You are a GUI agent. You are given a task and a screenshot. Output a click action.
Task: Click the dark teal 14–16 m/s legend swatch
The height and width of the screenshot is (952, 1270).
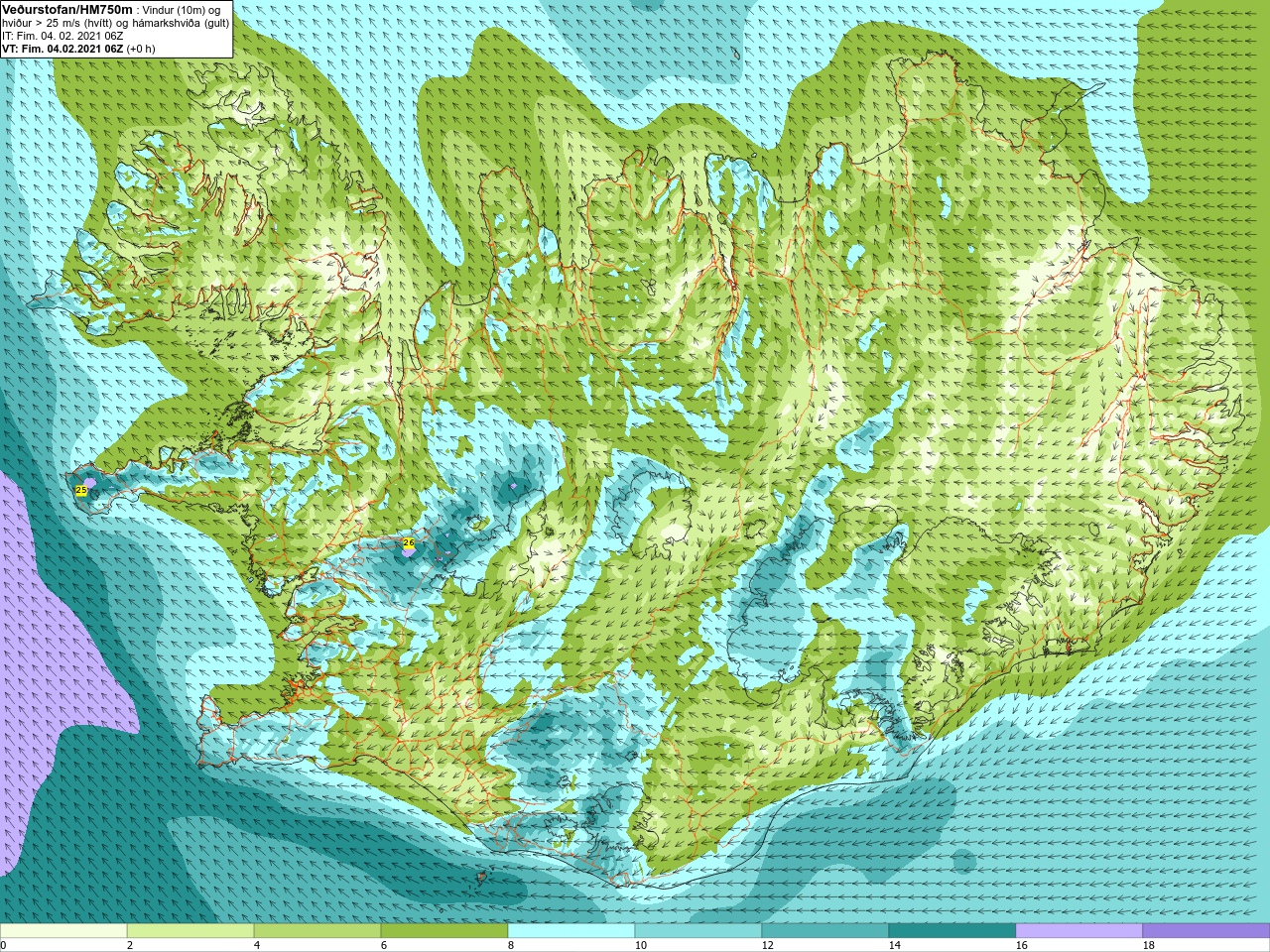pyautogui.click(x=952, y=930)
